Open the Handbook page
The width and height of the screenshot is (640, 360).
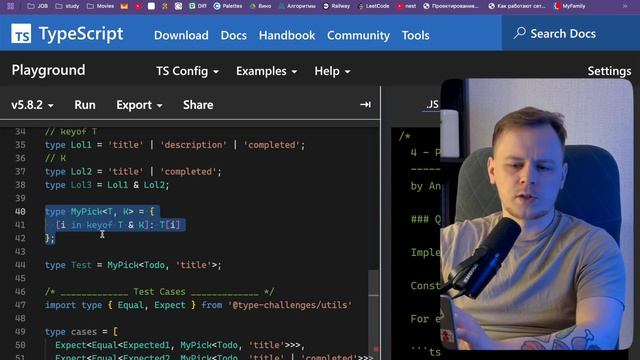tap(287, 36)
